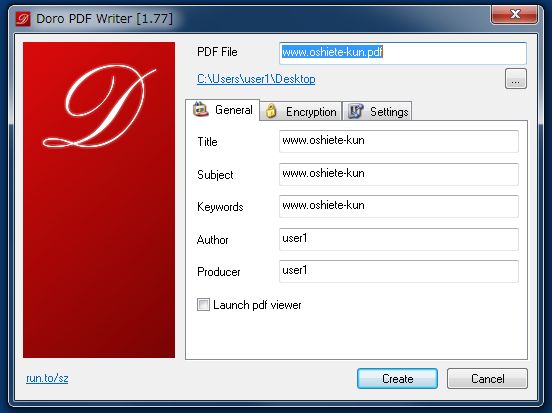Enable the Launch pdf viewer checkbox
This screenshot has height=413, width=552.
point(203,305)
